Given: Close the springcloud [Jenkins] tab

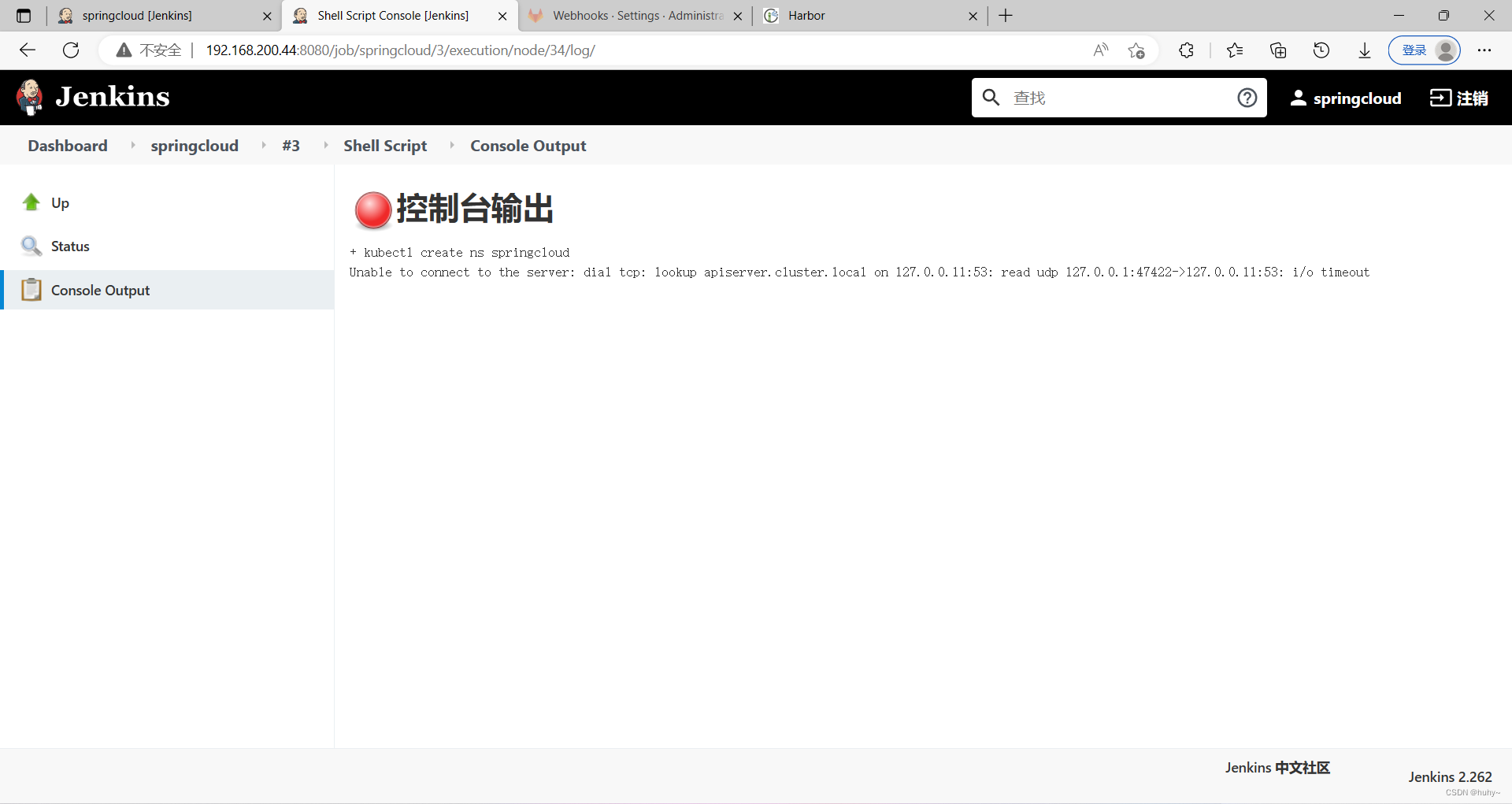Looking at the screenshot, I should (x=267, y=16).
